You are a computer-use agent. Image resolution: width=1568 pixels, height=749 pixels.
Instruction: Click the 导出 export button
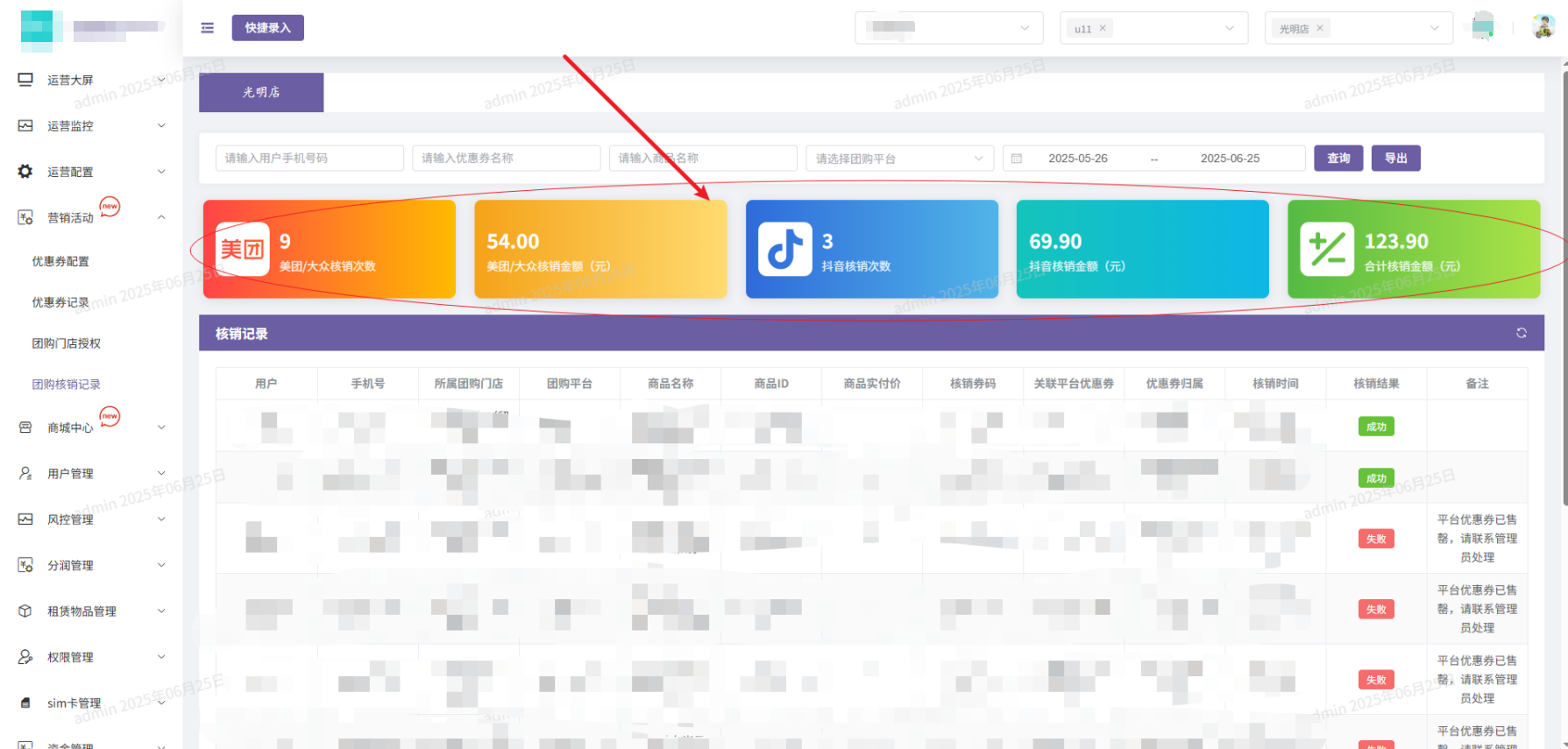pos(1395,159)
